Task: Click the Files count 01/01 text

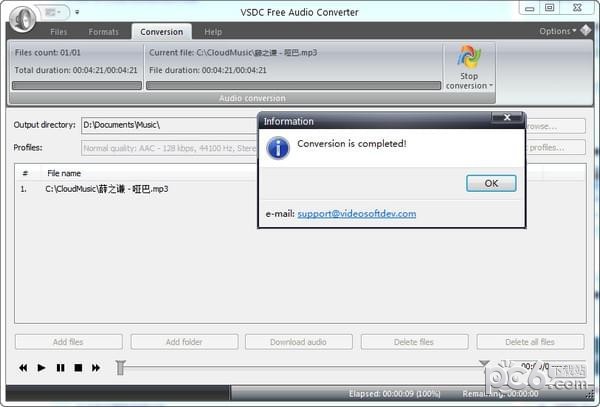Action: [x=47, y=52]
